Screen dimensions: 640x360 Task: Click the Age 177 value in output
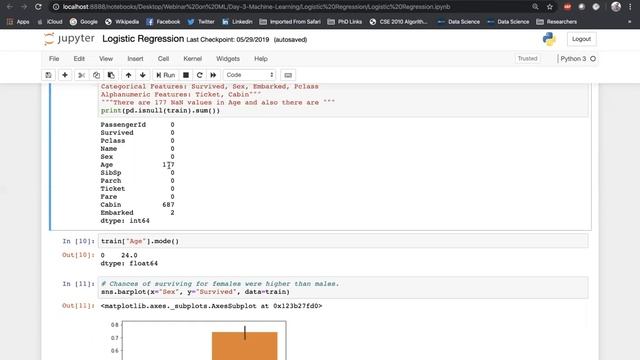point(168,165)
